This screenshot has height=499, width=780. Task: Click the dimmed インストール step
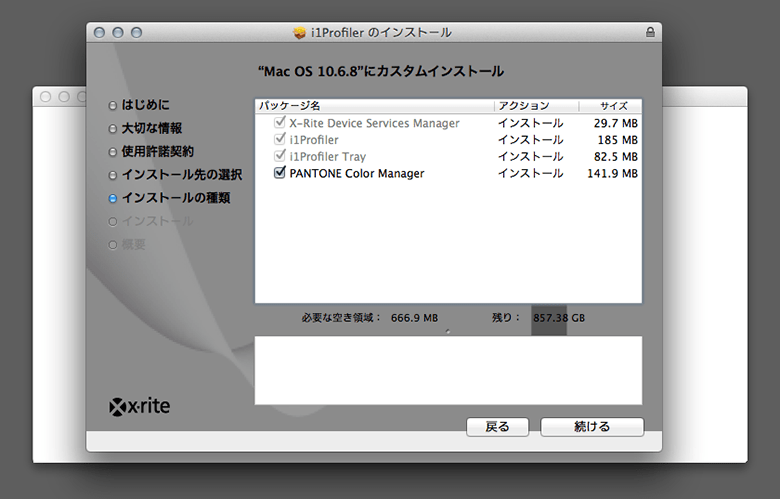click(x=158, y=221)
